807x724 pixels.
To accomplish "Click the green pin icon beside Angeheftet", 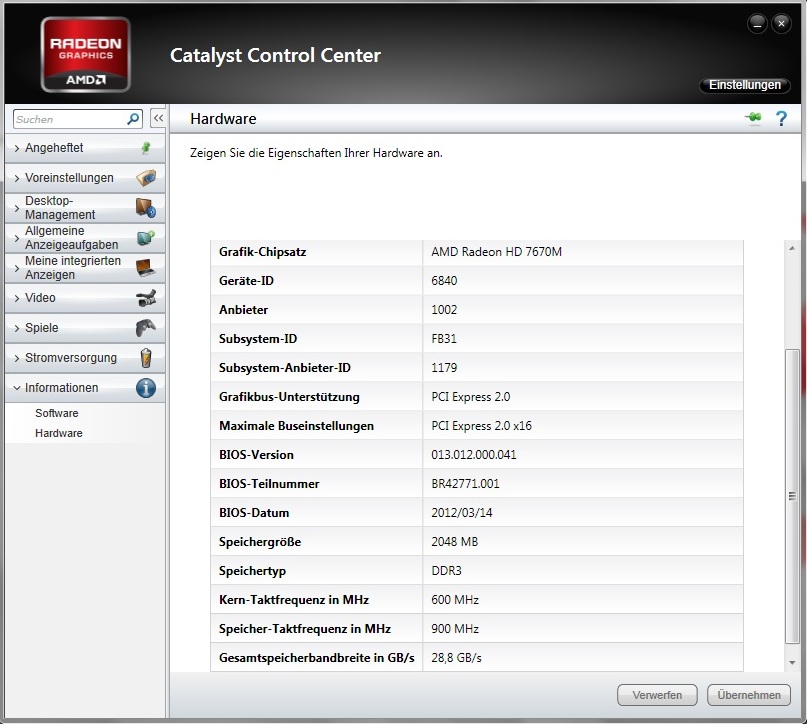I will click(x=146, y=148).
